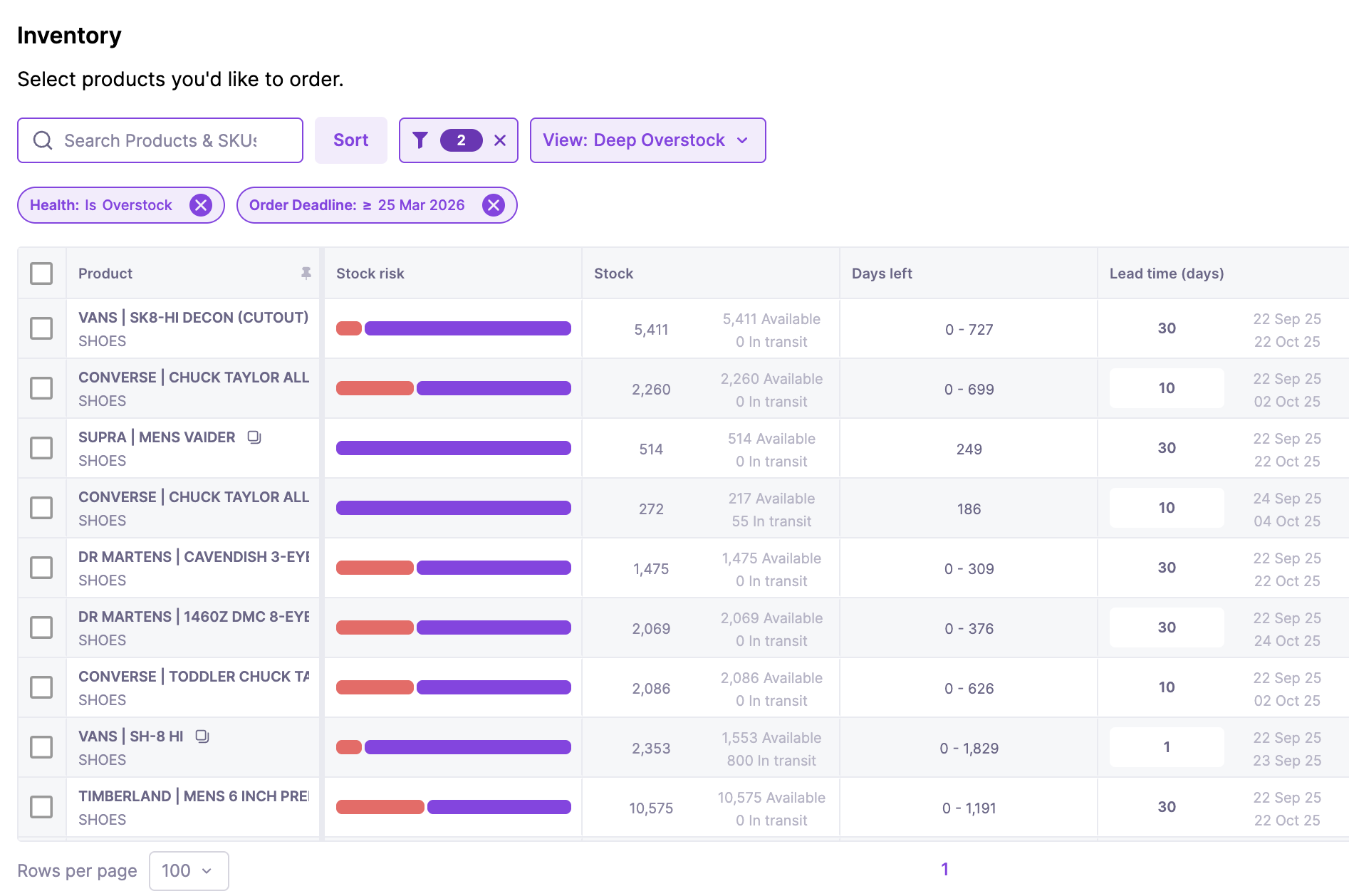Click the stock risk bar for SUPRA MENS VAIDER
This screenshot has width=1349, height=896.
[454, 448]
